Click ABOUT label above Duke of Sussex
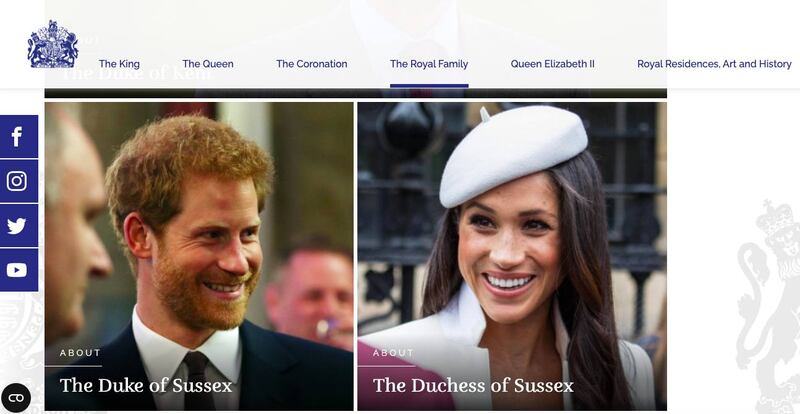 [x=80, y=353]
